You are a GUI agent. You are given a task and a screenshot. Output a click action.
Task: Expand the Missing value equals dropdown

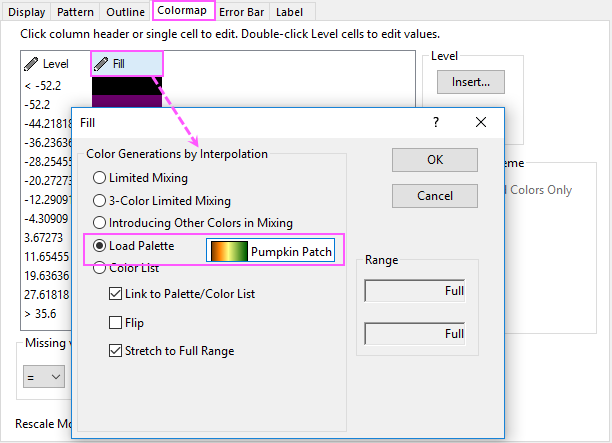pyautogui.click(x=44, y=377)
